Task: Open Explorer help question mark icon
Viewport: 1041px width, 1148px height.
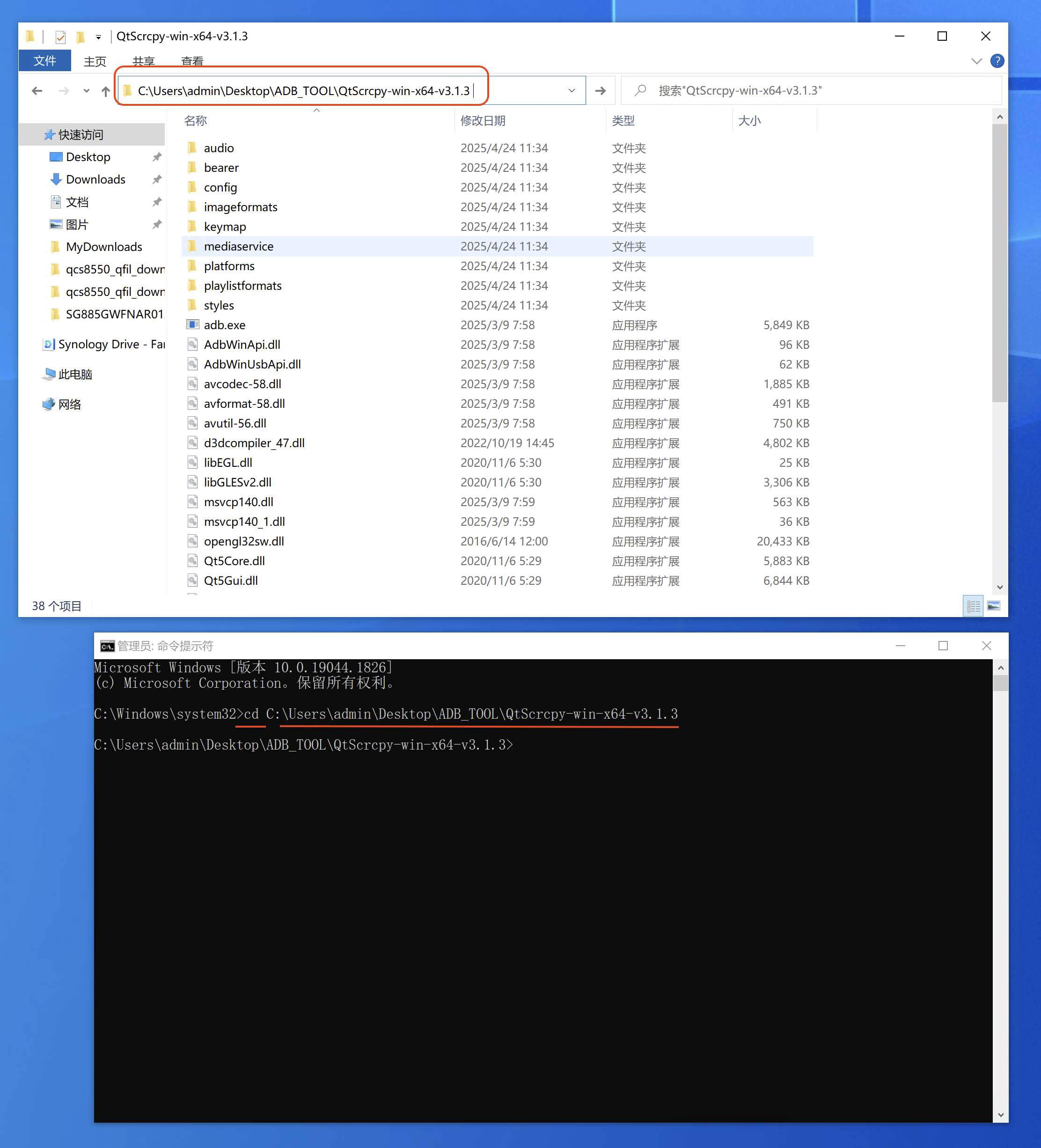Action: [x=997, y=61]
